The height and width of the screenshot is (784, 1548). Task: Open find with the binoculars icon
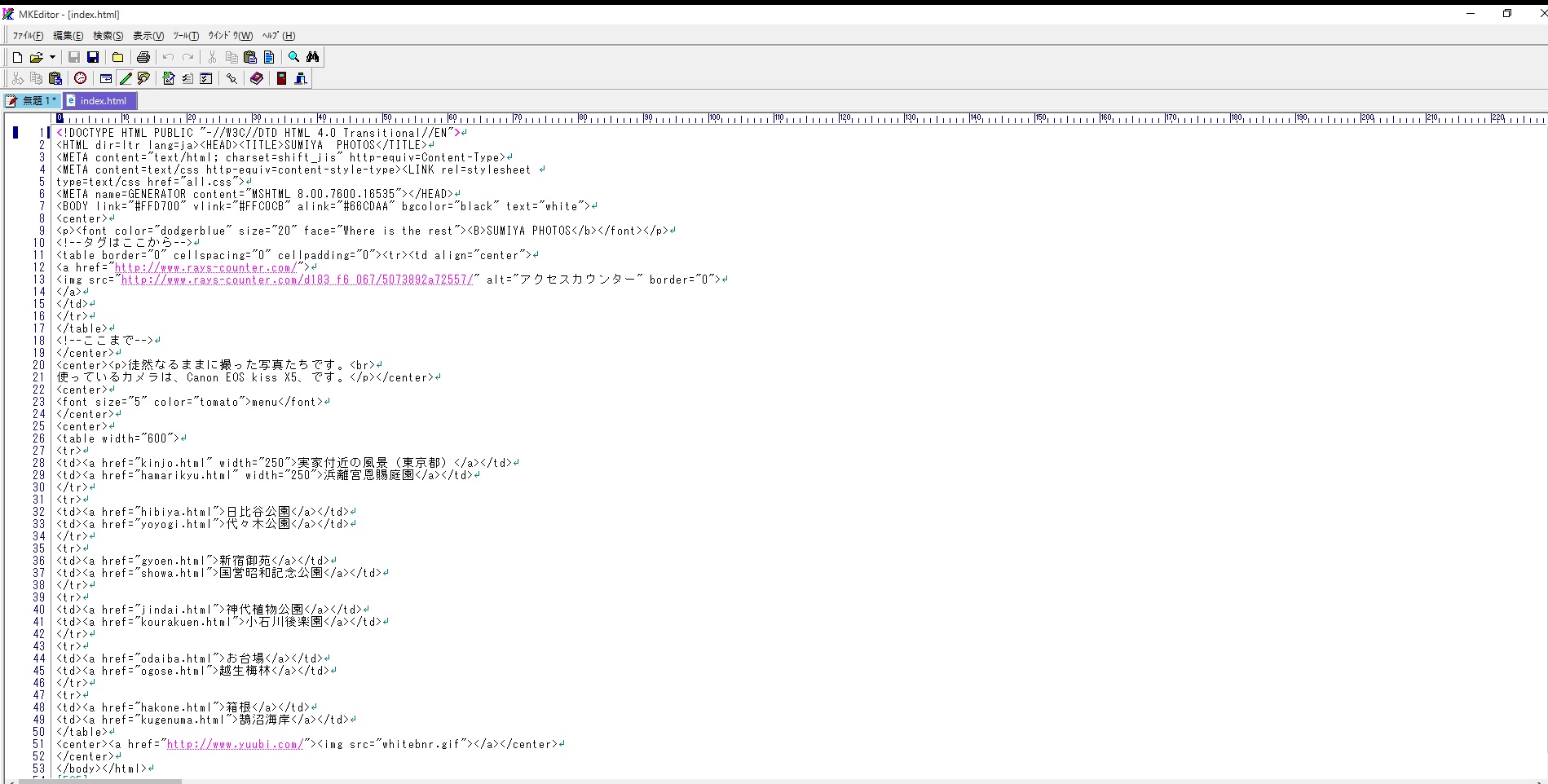pyautogui.click(x=313, y=57)
